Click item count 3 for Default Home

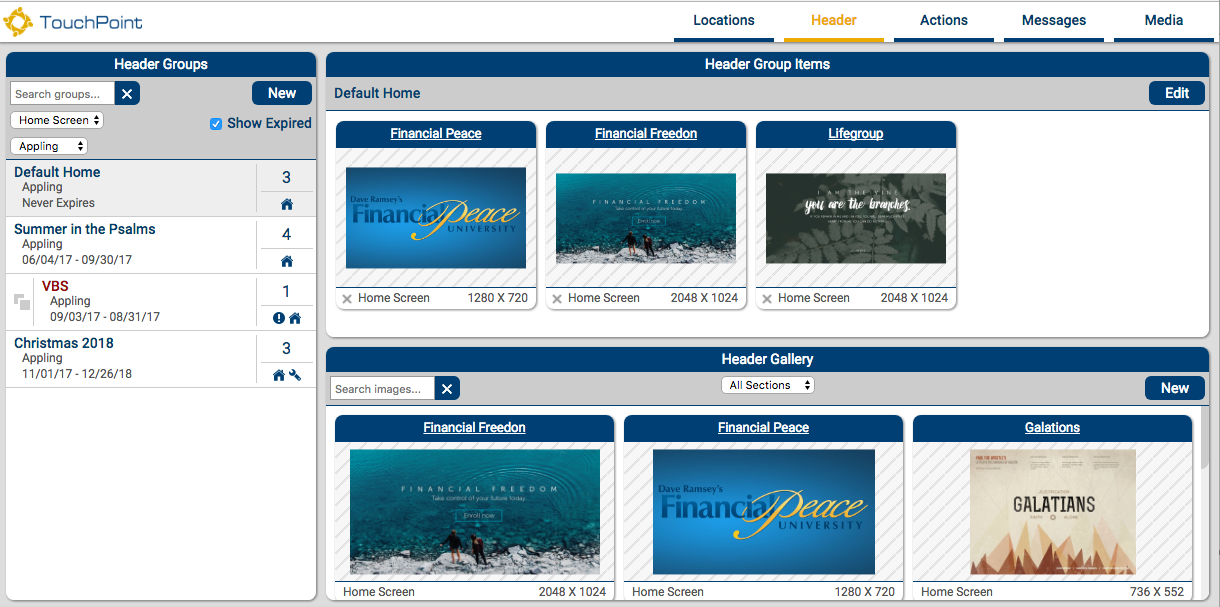286,177
